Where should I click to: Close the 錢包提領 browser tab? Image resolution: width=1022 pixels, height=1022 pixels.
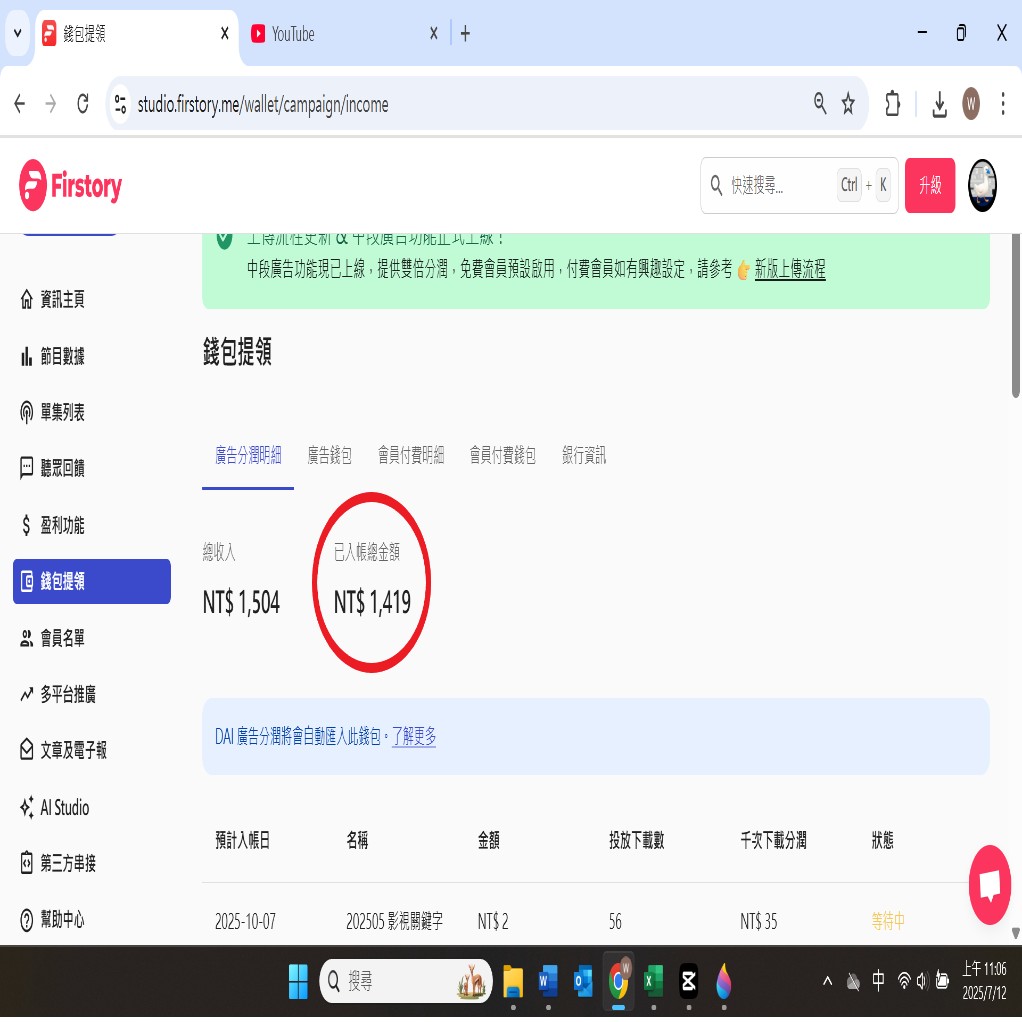coord(225,33)
